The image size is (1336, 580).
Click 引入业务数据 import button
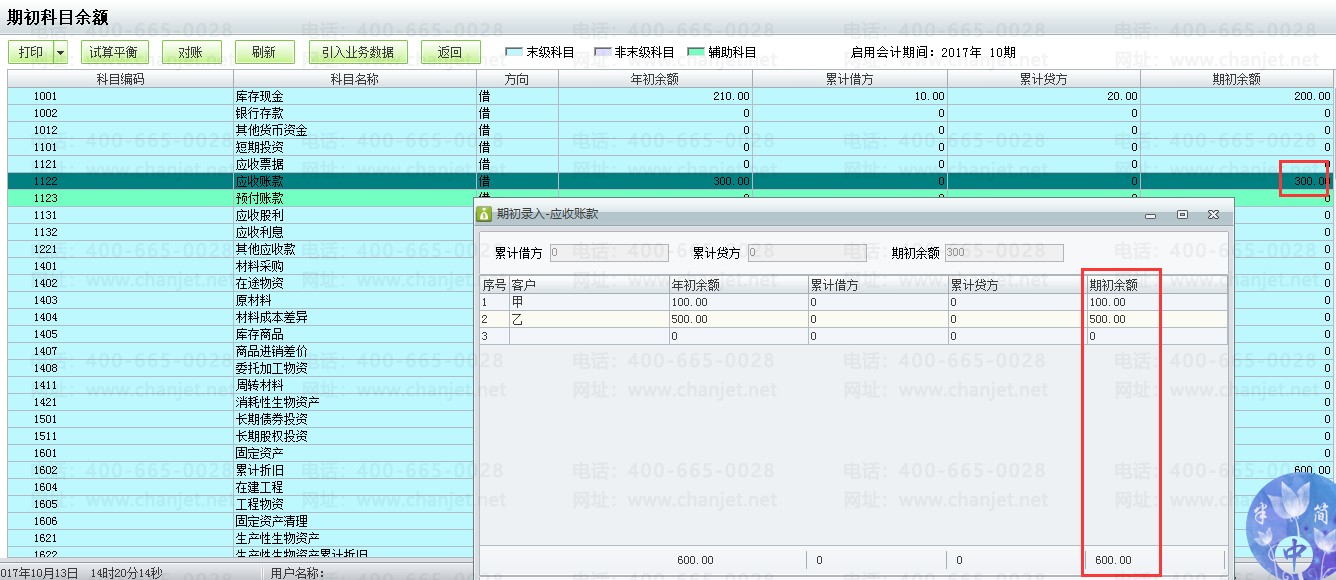click(358, 52)
